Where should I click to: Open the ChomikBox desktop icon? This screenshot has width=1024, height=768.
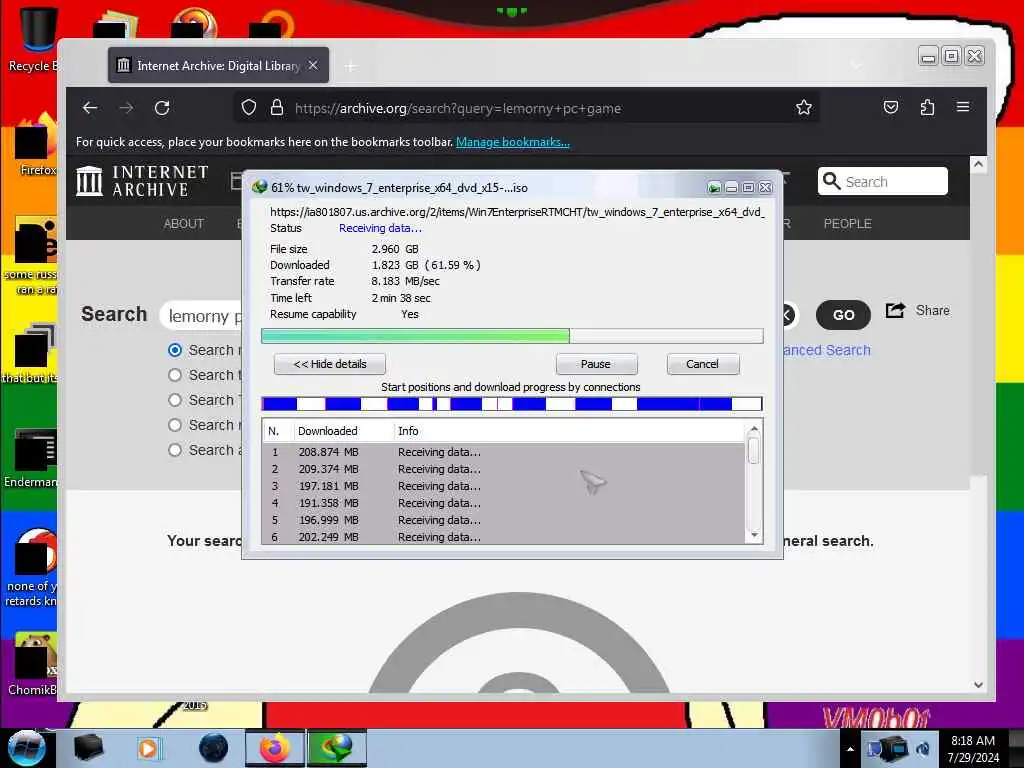point(34,663)
